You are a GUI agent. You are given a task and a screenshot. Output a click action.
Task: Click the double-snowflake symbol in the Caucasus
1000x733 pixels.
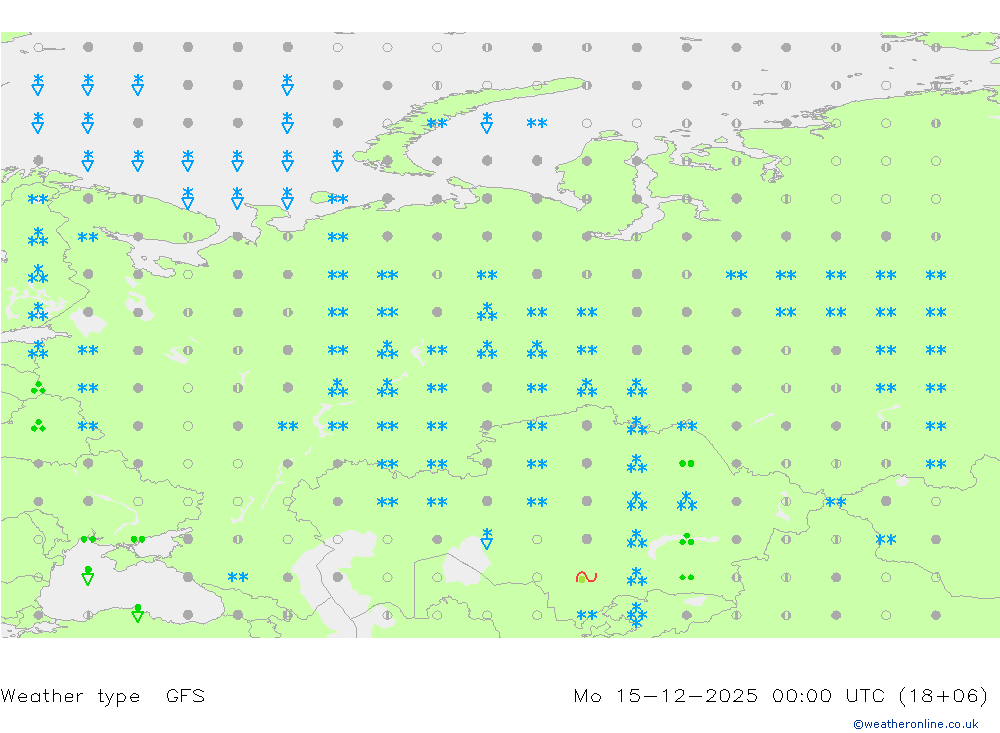click(x=238, y=577)
